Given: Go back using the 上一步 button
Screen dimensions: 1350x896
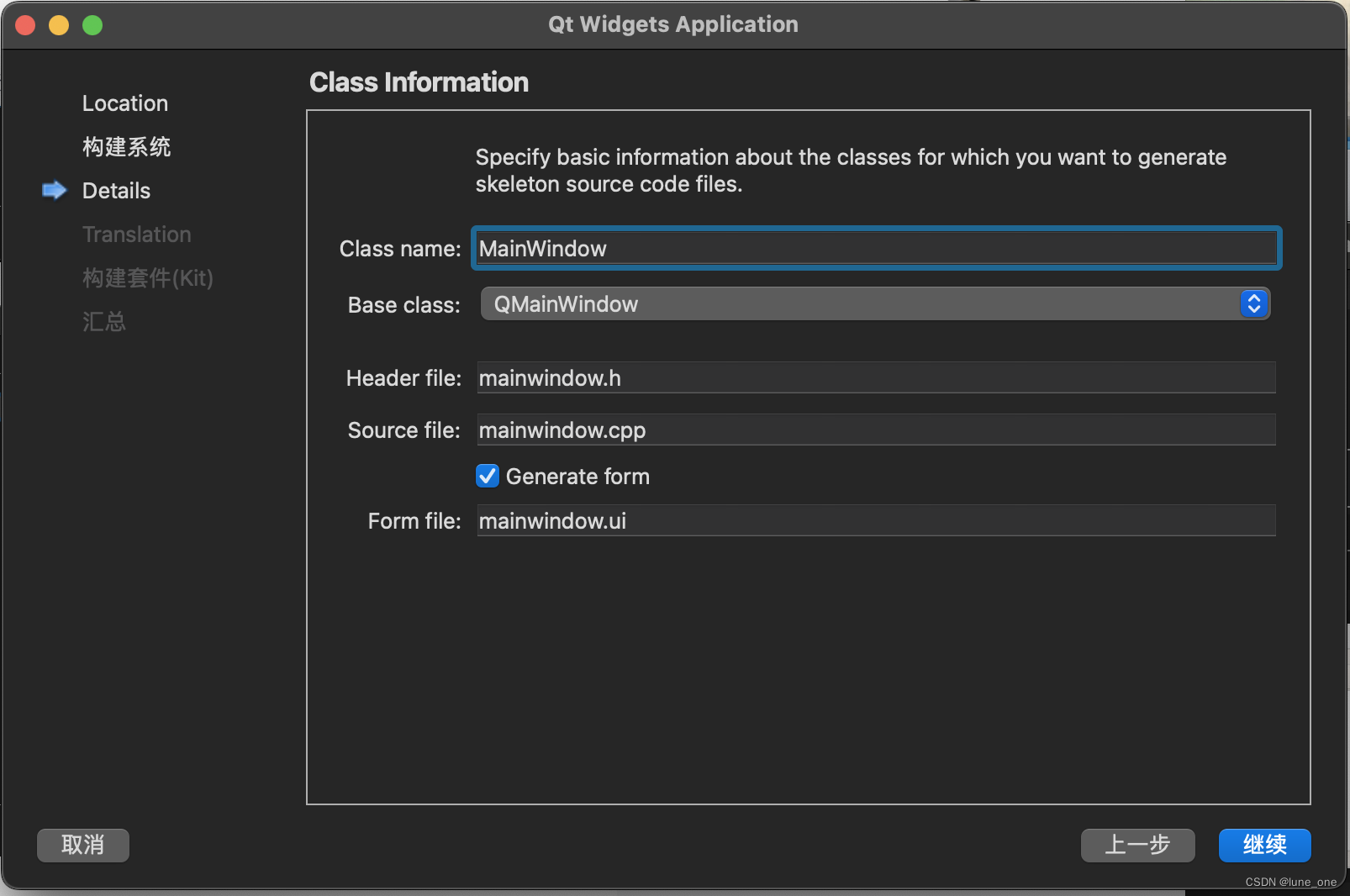Looking at the screenshot, I should pos(1137,846).
